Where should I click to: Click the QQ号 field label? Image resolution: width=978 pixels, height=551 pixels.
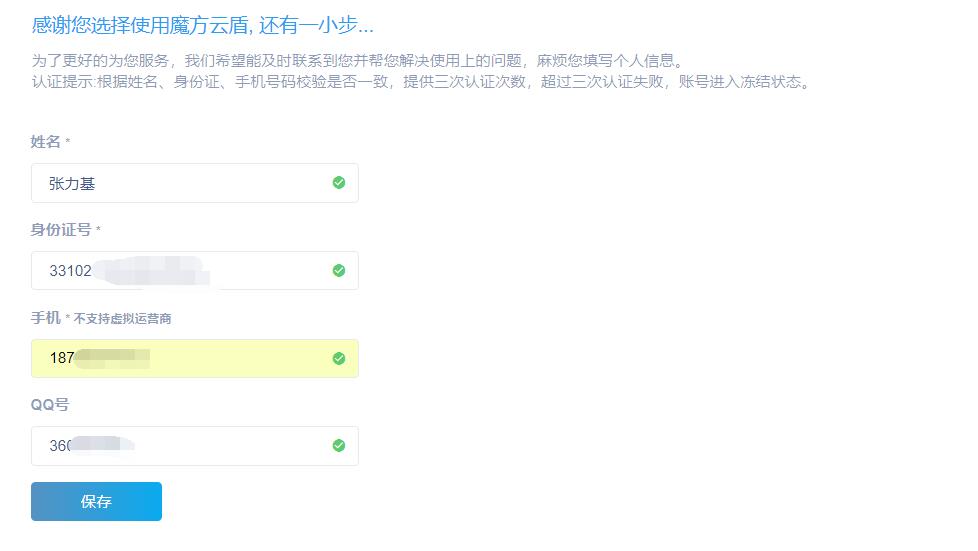[x=50, y=404]
